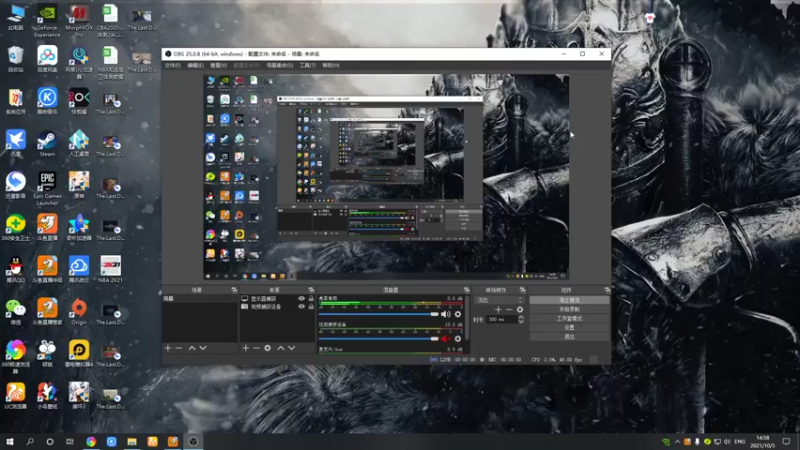Screen dimensions: 800x450
Task: Open Steam desktop shortcut
Action: click(x=47, y=143)
